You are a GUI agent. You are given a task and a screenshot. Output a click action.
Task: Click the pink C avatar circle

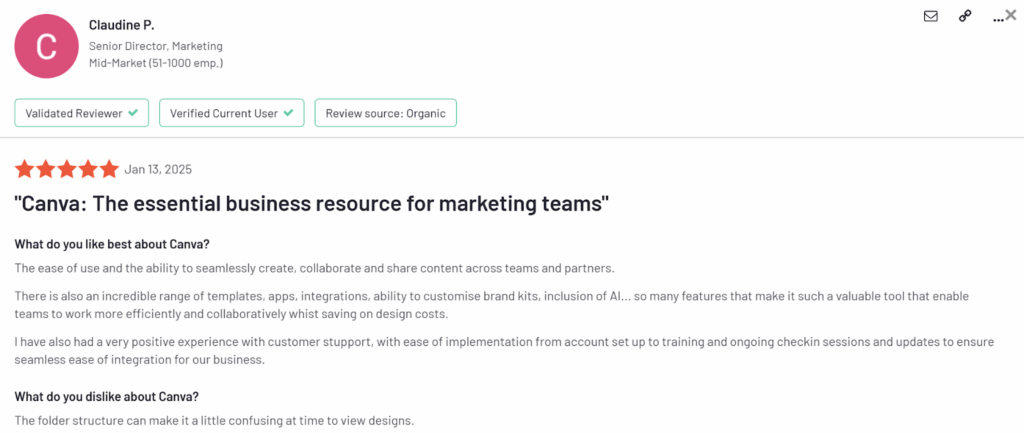click(x=45, y=46)
